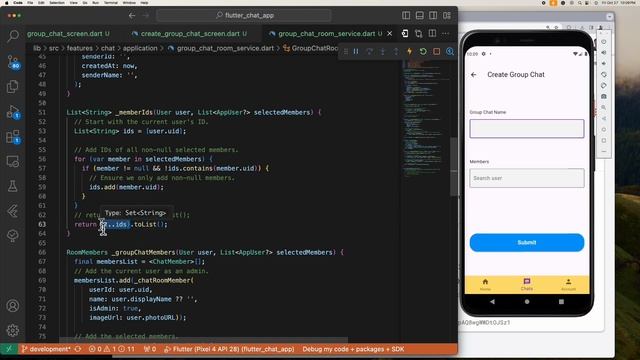Open the Search view in activity bar
This screenshot has height=360, width=640.
13,36
